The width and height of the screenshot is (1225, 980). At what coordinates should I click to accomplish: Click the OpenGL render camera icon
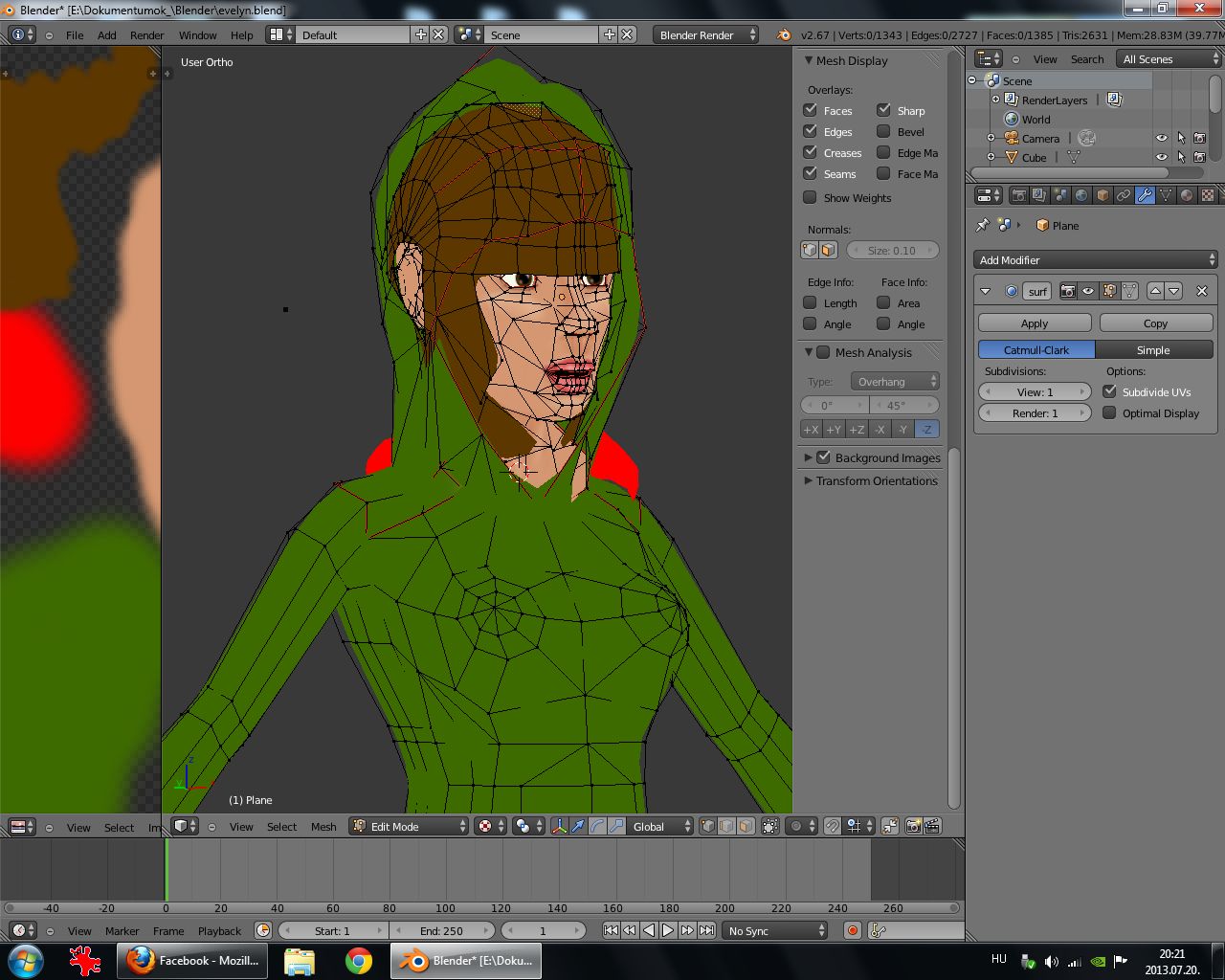pos(913,826)
